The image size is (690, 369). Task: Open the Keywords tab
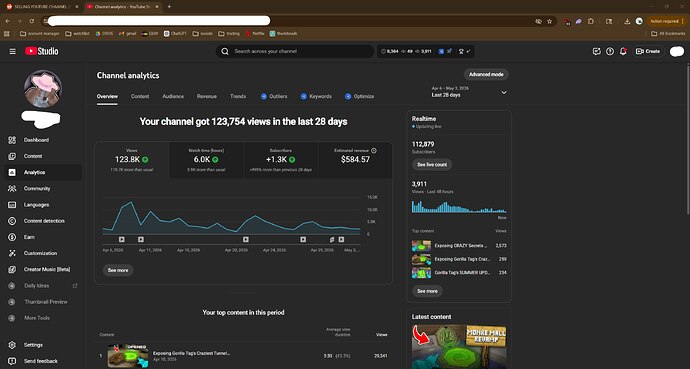coord(316,96)
